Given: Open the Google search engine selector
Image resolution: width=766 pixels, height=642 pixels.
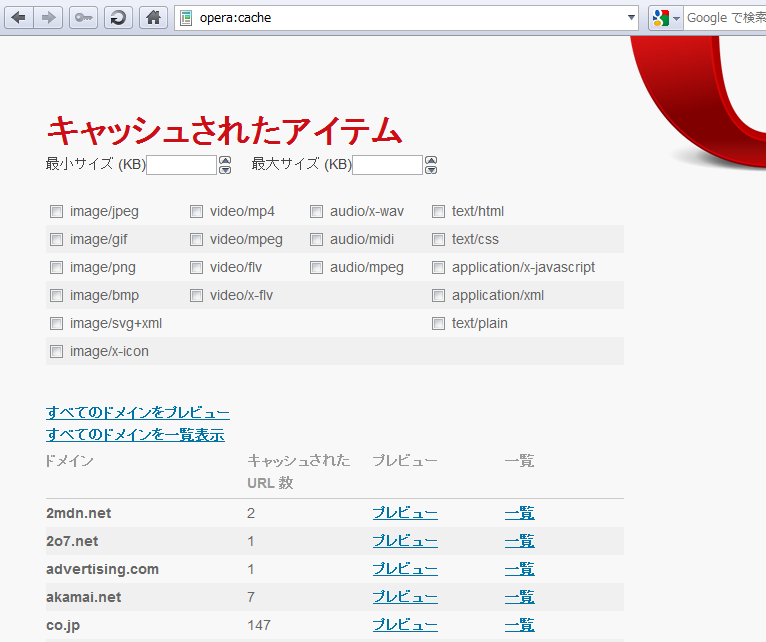Looking at the screenshot, I should pos(666,18).
